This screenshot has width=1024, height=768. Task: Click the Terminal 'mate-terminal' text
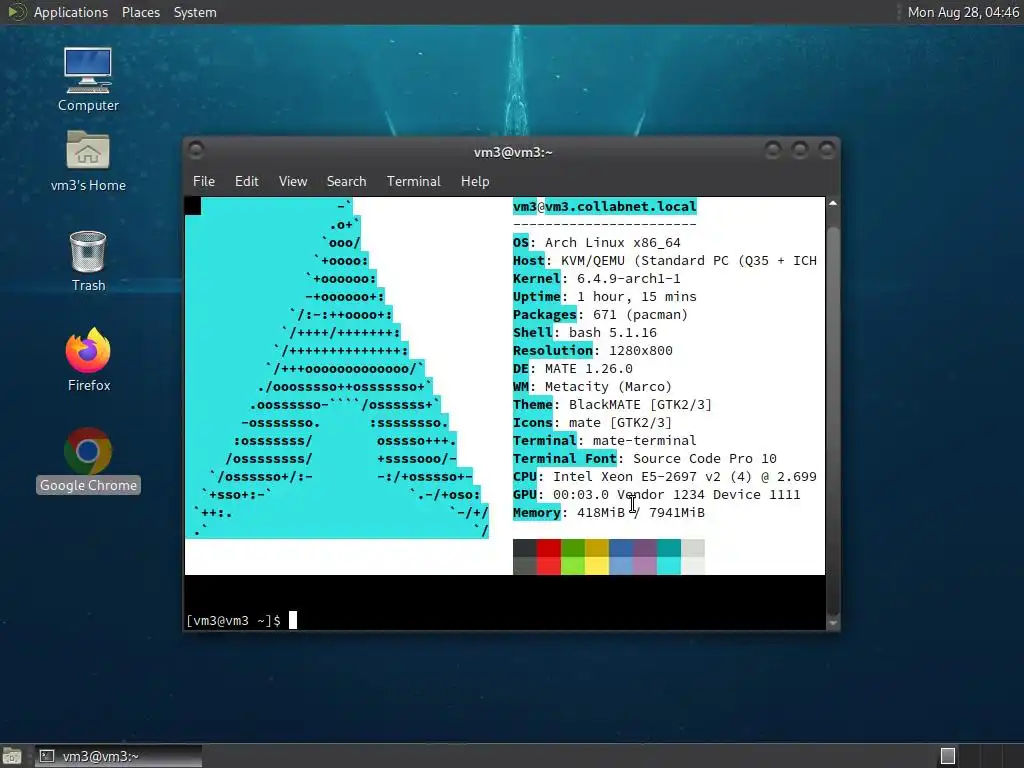click(645, 441)
